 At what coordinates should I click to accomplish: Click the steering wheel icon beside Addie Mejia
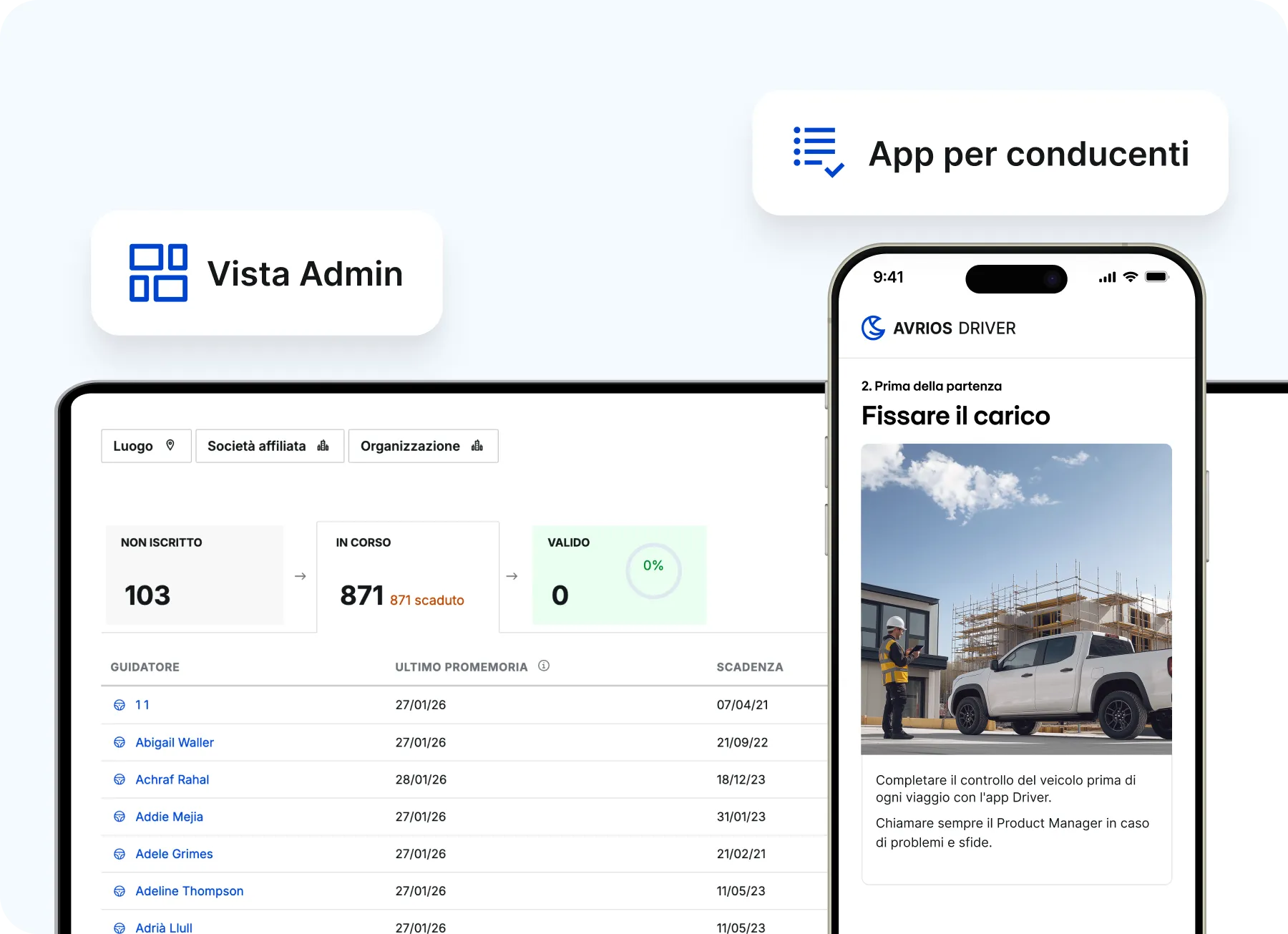(119, 817)
